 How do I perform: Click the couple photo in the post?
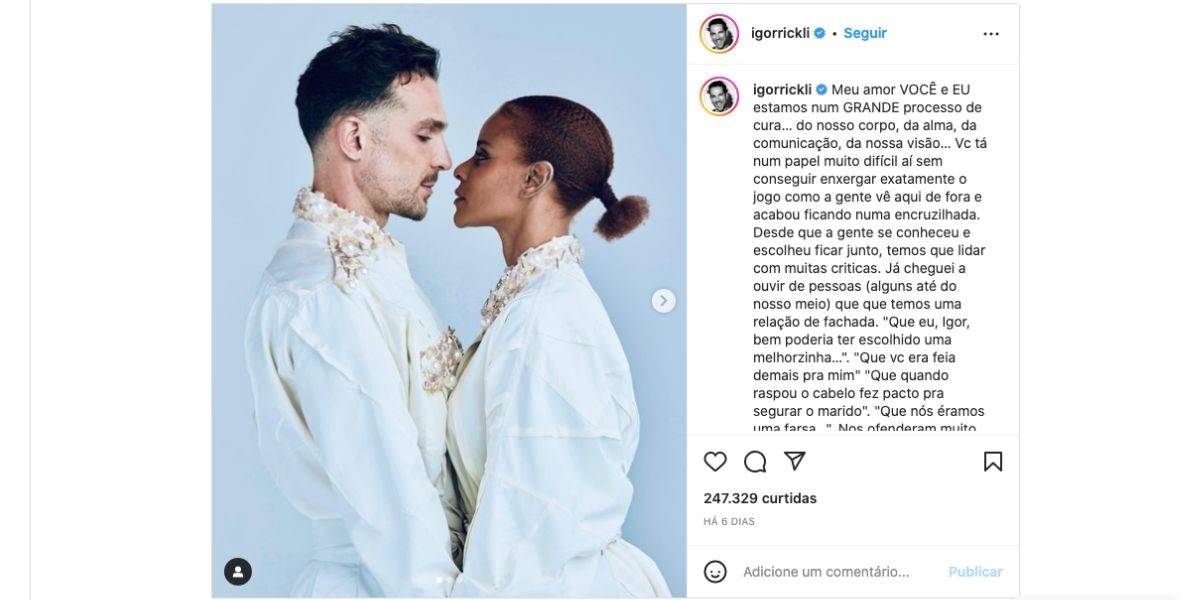tap(449, 300)
